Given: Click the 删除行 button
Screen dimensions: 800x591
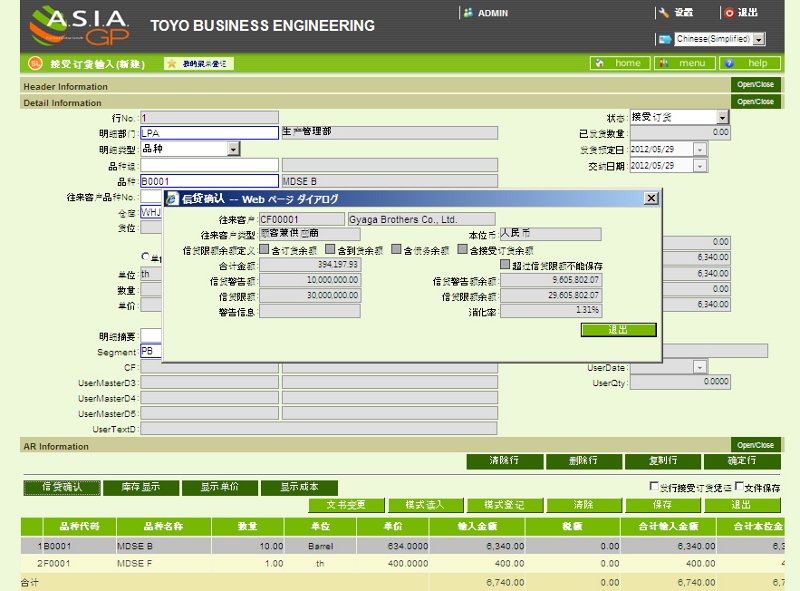Looking at the screenshot, I should [584, 461].
